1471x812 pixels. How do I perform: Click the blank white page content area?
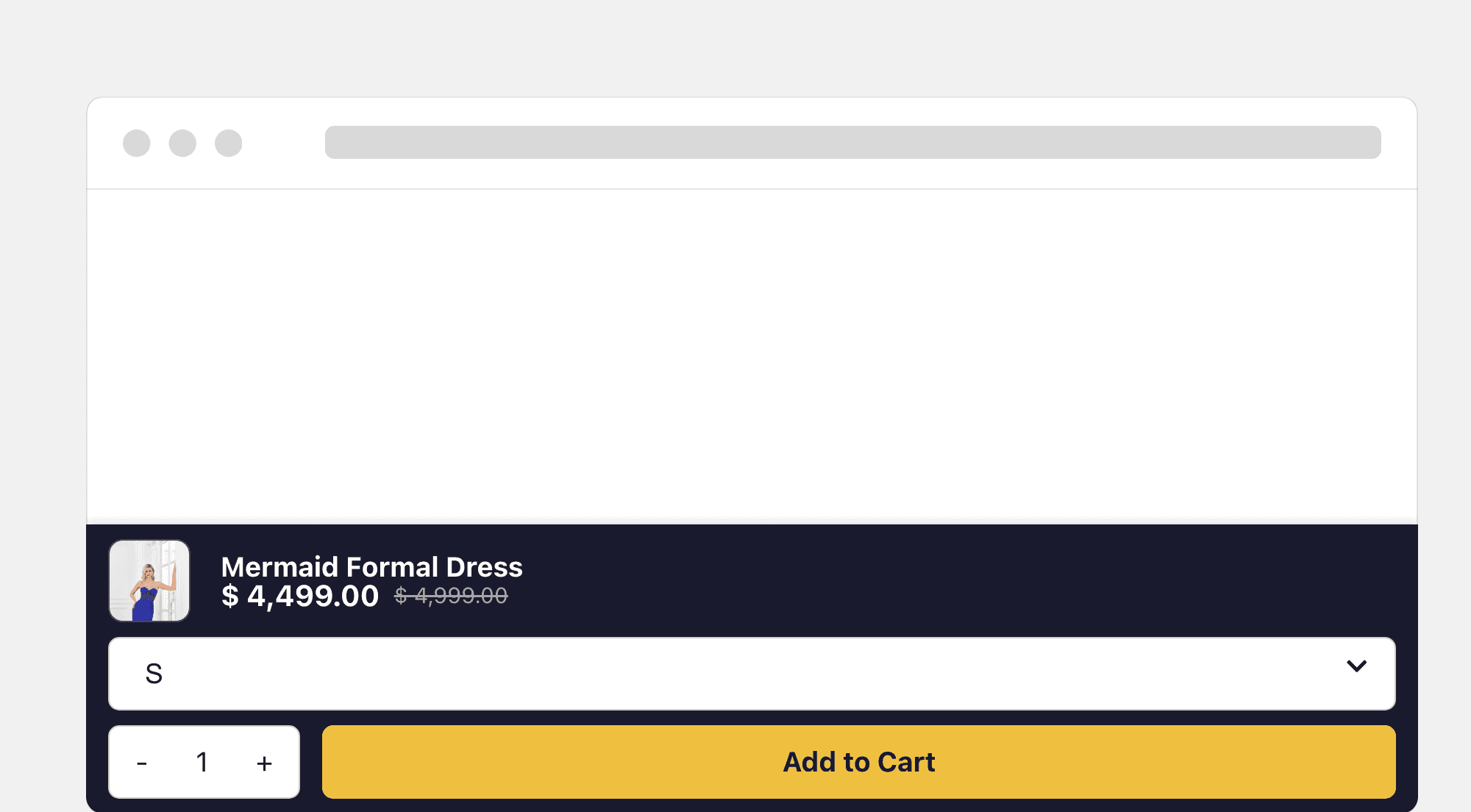(x=752, y=357)
